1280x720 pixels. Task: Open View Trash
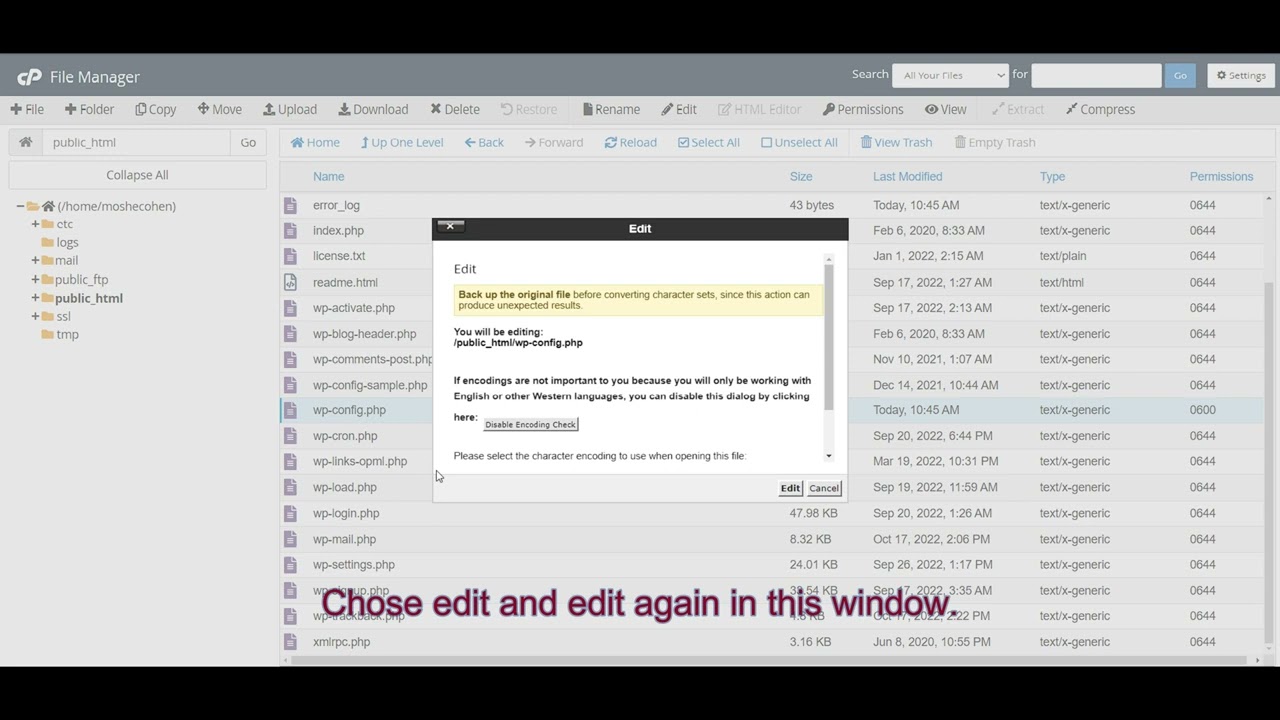point(896,142)
